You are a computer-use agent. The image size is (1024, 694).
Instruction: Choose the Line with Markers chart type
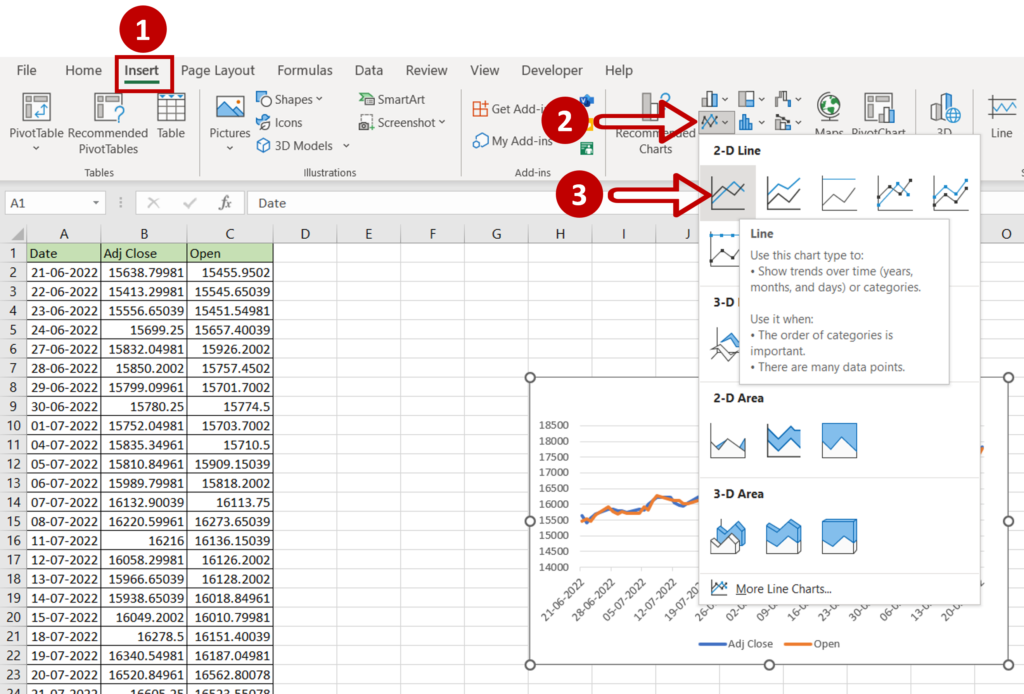[x=895, y=192]
